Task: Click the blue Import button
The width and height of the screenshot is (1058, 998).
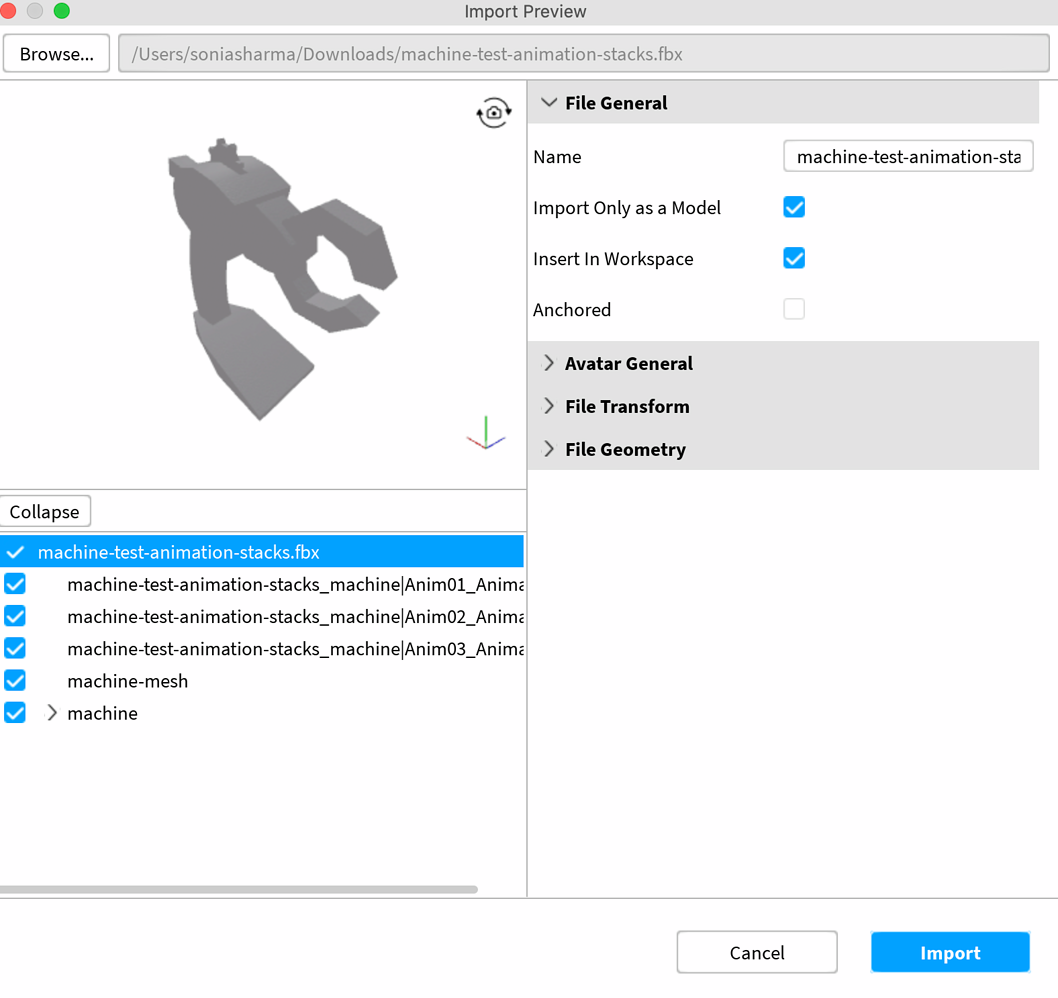Action: pyautogui.click(x=950, y=952)
